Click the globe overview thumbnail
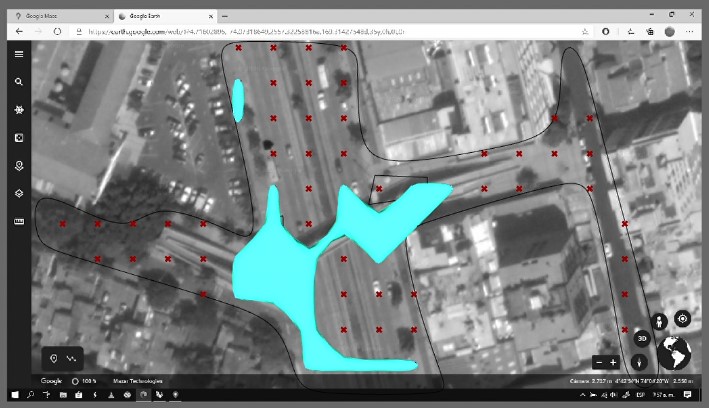 (x=675, y=352)
